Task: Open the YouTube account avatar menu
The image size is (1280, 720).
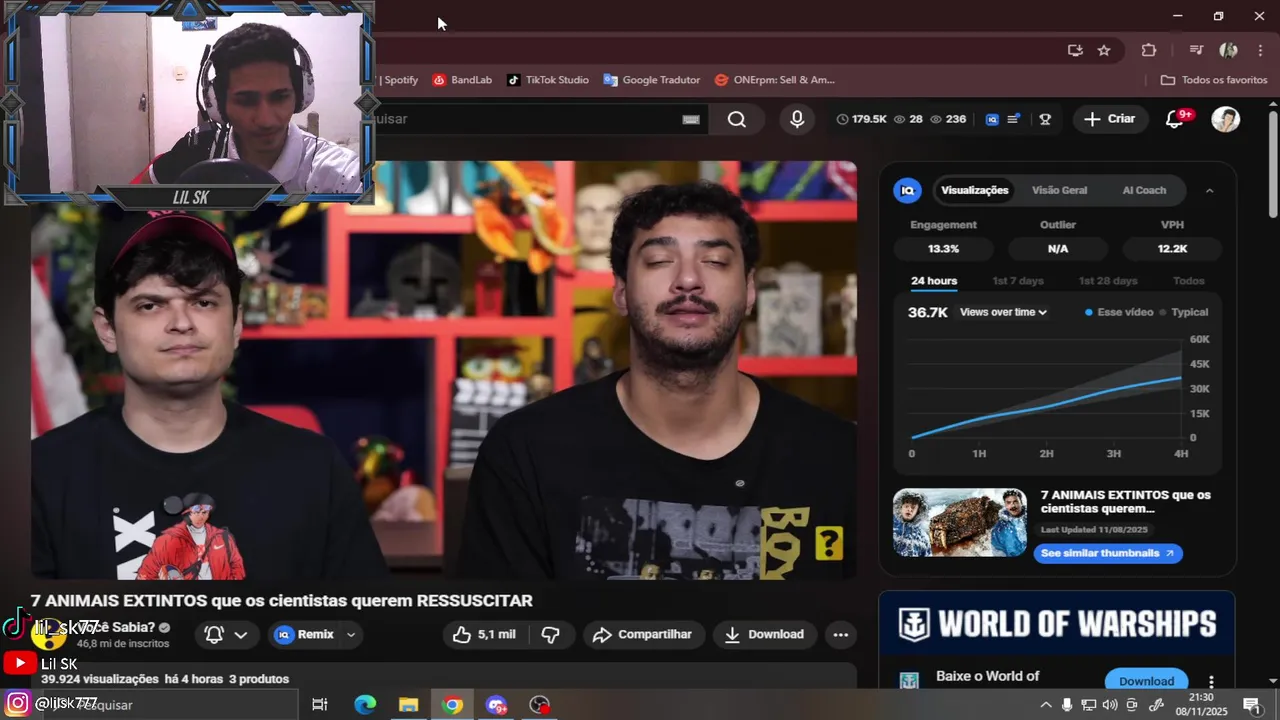Action: pyautogui.click(x=1225, y=119)
